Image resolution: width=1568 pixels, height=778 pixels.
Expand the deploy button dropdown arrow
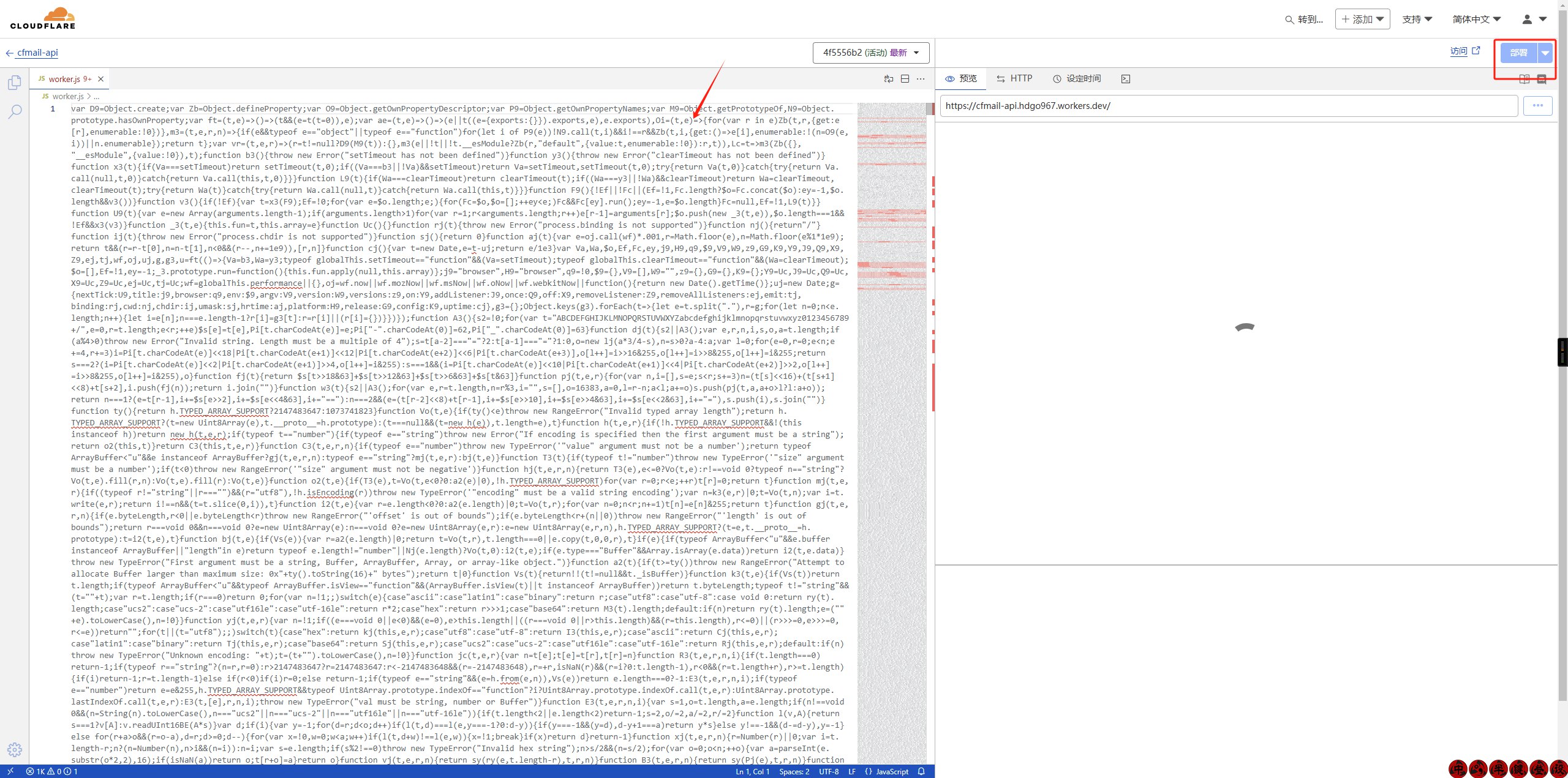[1545, 53]
